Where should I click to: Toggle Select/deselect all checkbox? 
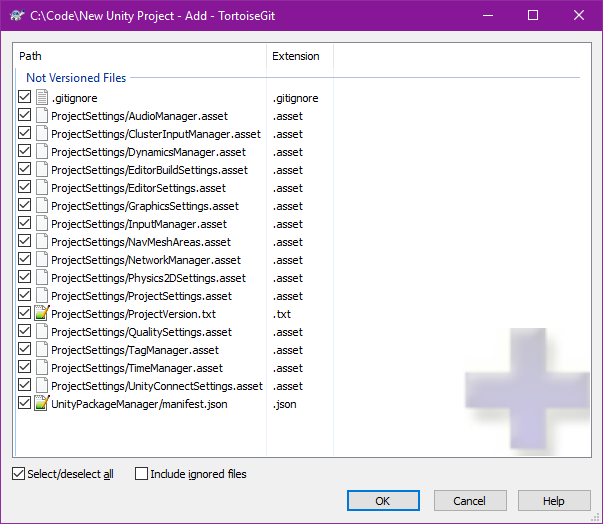(18, 473)
